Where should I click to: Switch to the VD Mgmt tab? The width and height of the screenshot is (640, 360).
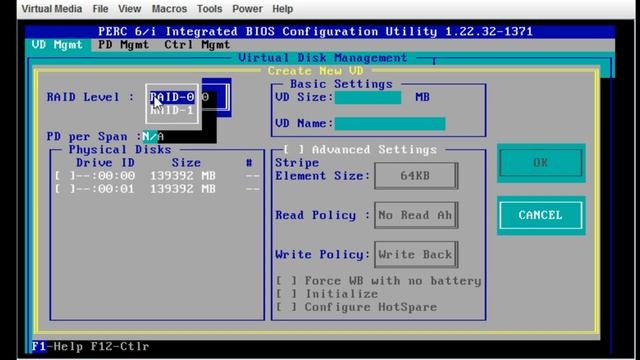tap(58, 44)
